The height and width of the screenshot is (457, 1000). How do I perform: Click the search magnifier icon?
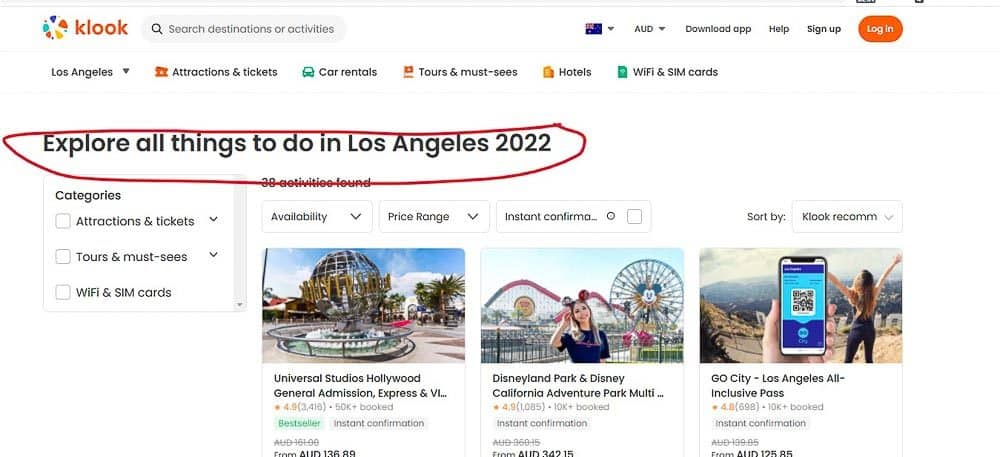(x=156, y=29)
